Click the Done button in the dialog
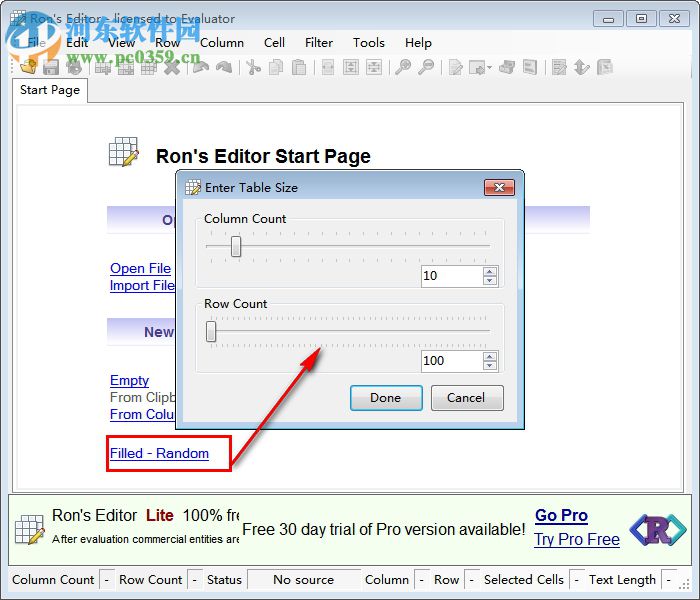 pos(386,398)
